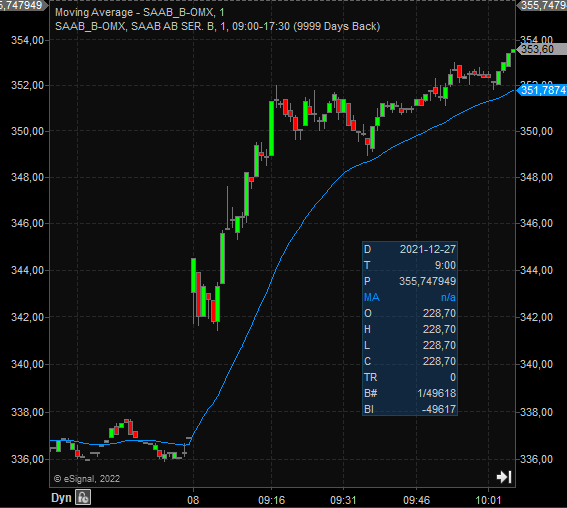Click the BI value -49617
567x508 pixels.
coord(439,409)
